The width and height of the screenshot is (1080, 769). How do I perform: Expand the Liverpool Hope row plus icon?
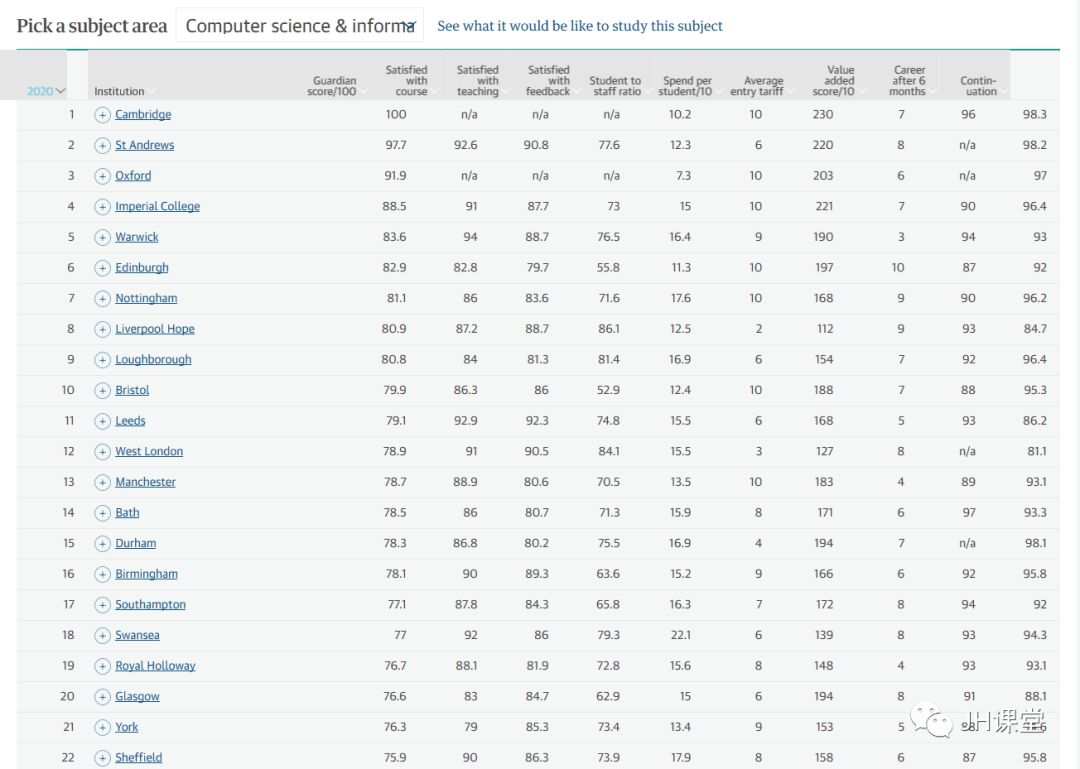click(x=102, y=329)
